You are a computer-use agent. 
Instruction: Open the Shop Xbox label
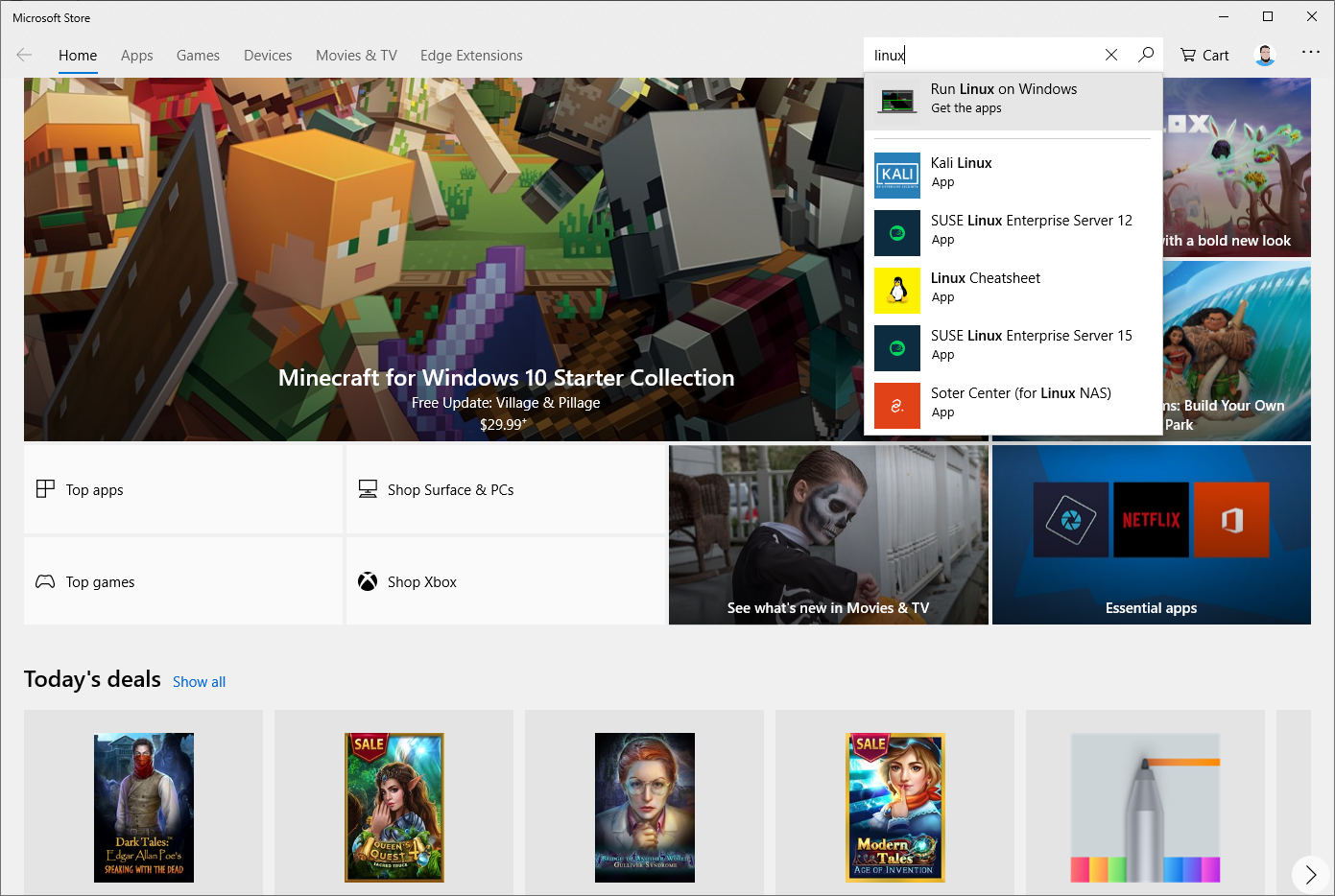click(x=422, y=582)
